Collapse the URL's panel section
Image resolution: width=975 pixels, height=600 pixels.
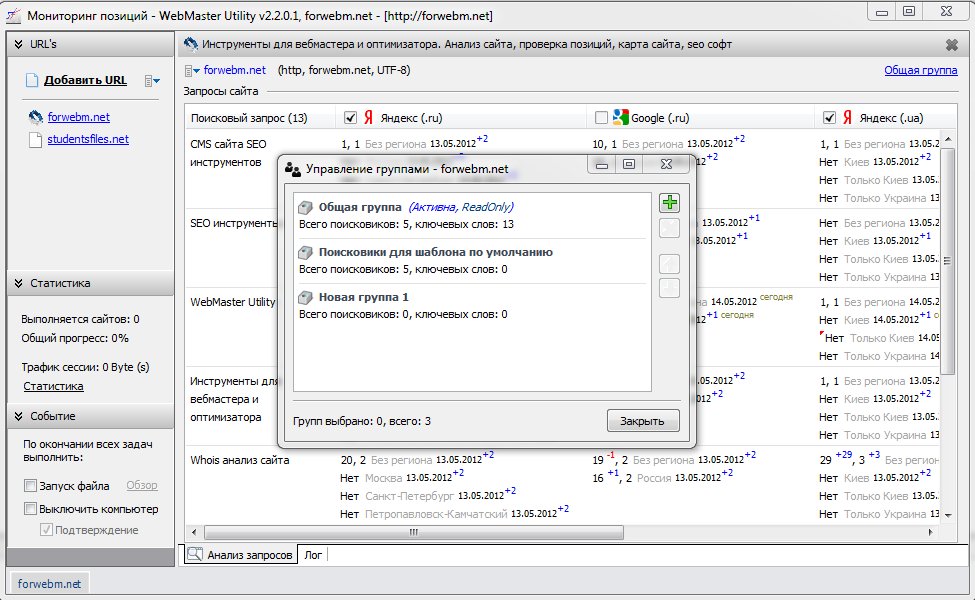click(18, 45)
